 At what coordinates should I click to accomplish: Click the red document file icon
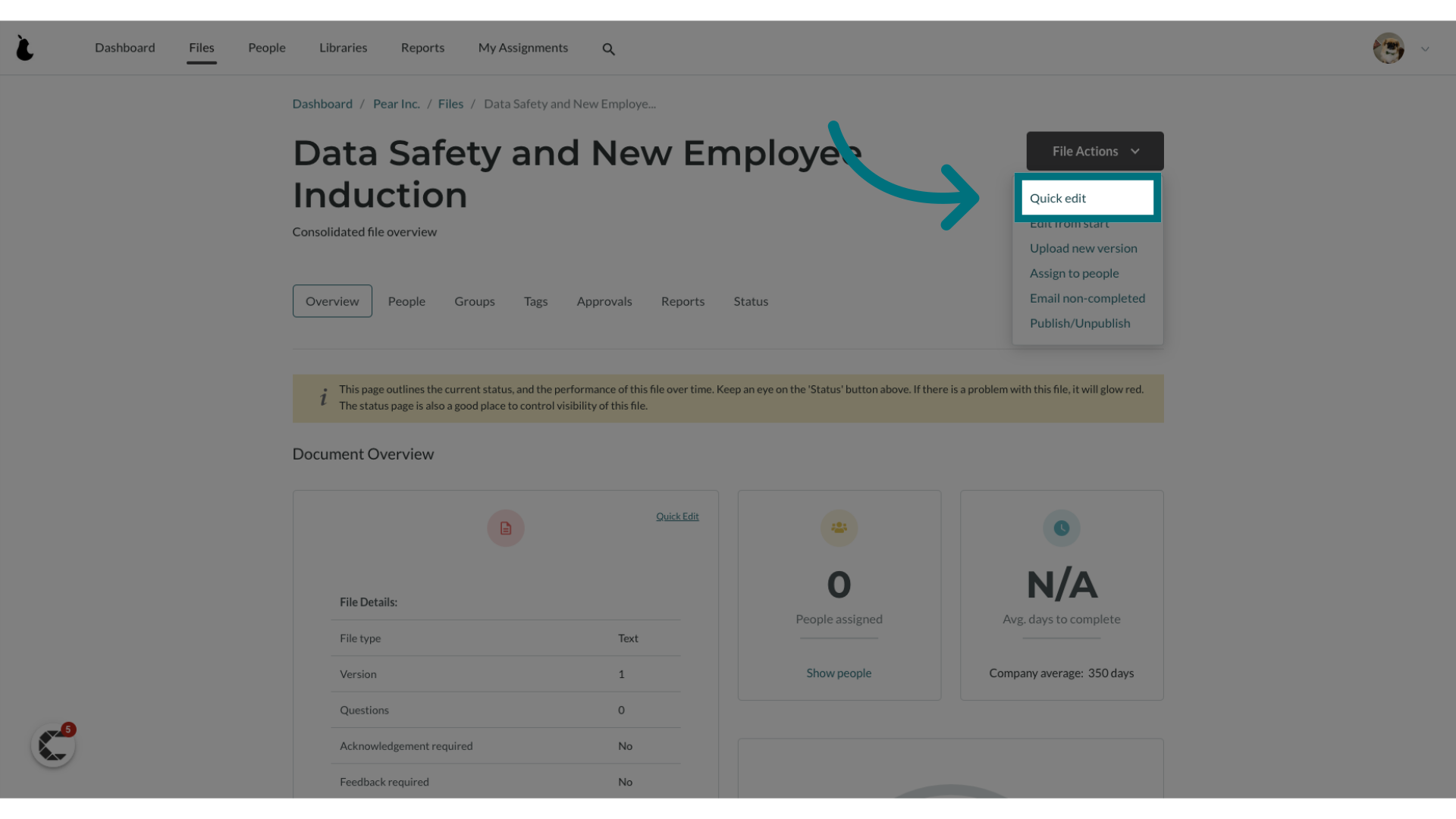506,529
